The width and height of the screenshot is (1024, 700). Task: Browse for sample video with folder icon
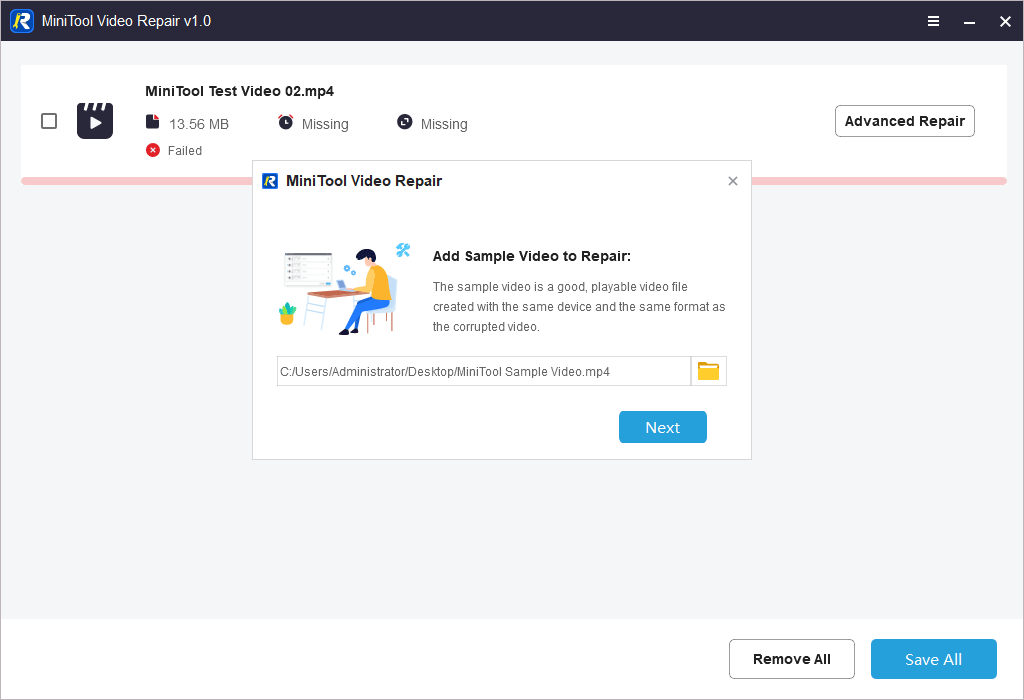[x=709, y=371]
